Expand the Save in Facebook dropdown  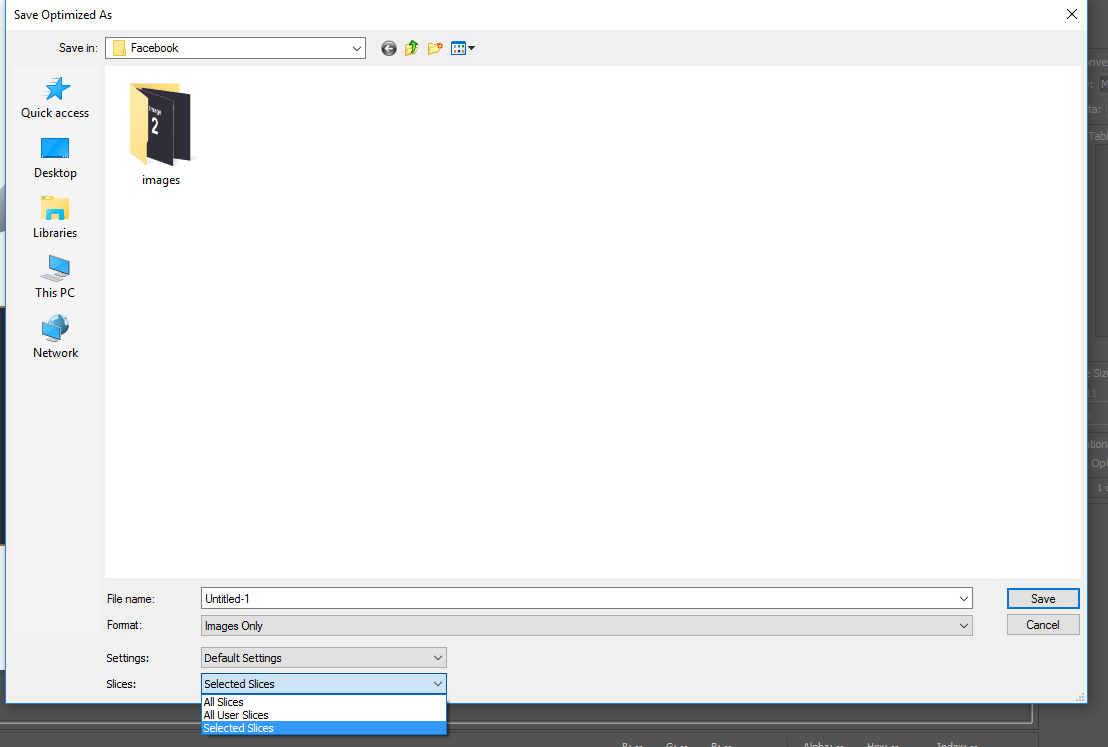point(357,48)
